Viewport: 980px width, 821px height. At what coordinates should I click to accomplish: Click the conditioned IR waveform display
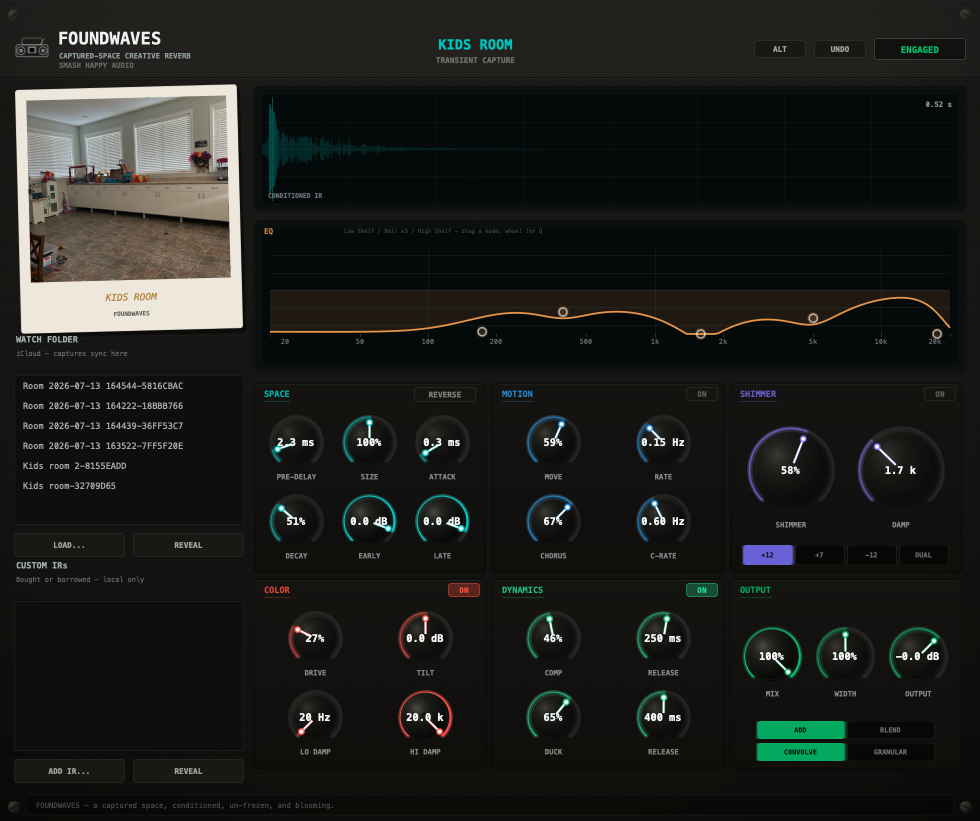pos(609,149)
